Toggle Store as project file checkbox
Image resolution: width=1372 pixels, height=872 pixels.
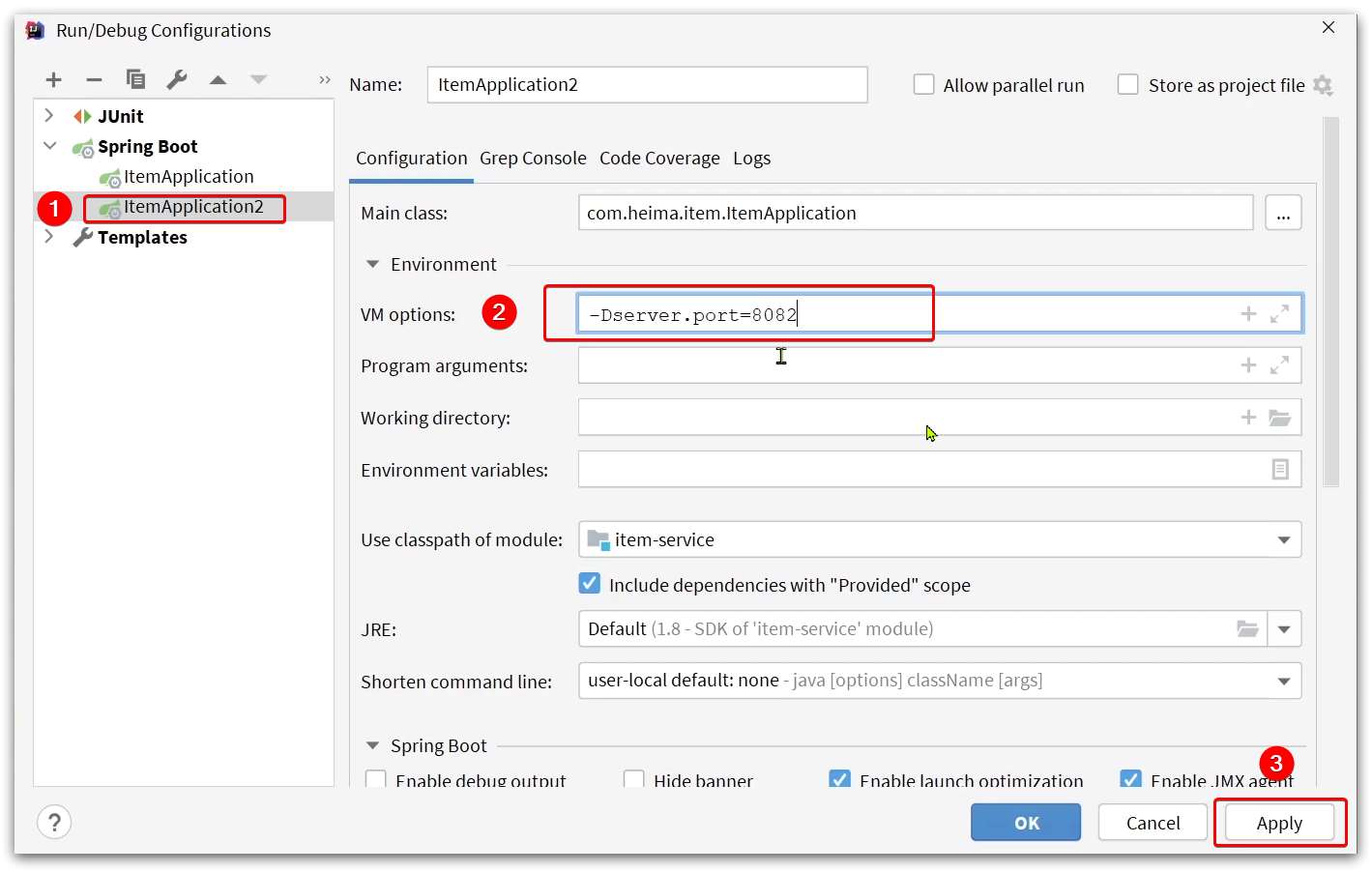(x=1127, y=85)
